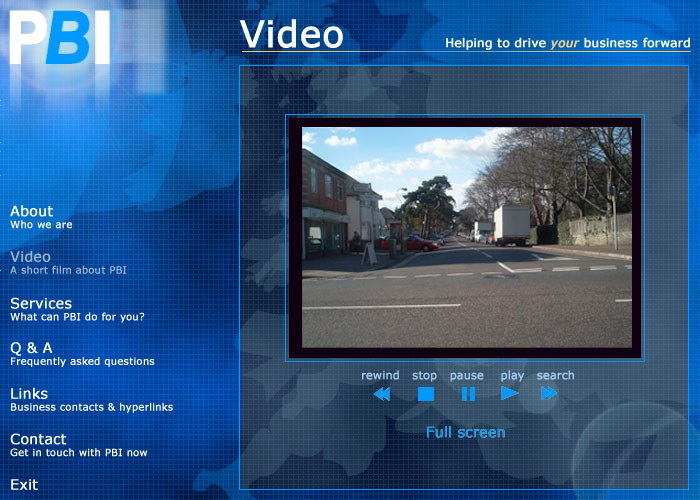
Task: Click the 'What can PBI do for you?' subtitle
Action: 77,317
